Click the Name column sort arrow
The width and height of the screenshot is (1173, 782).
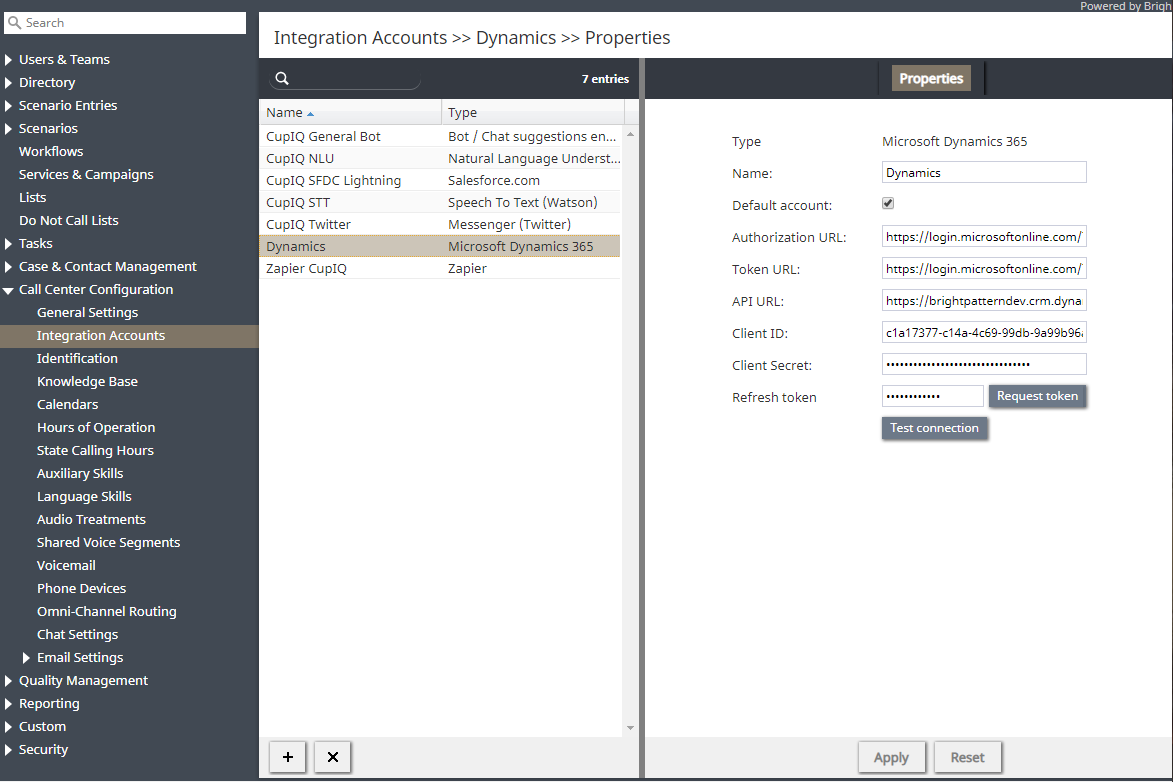pos(310,114)
